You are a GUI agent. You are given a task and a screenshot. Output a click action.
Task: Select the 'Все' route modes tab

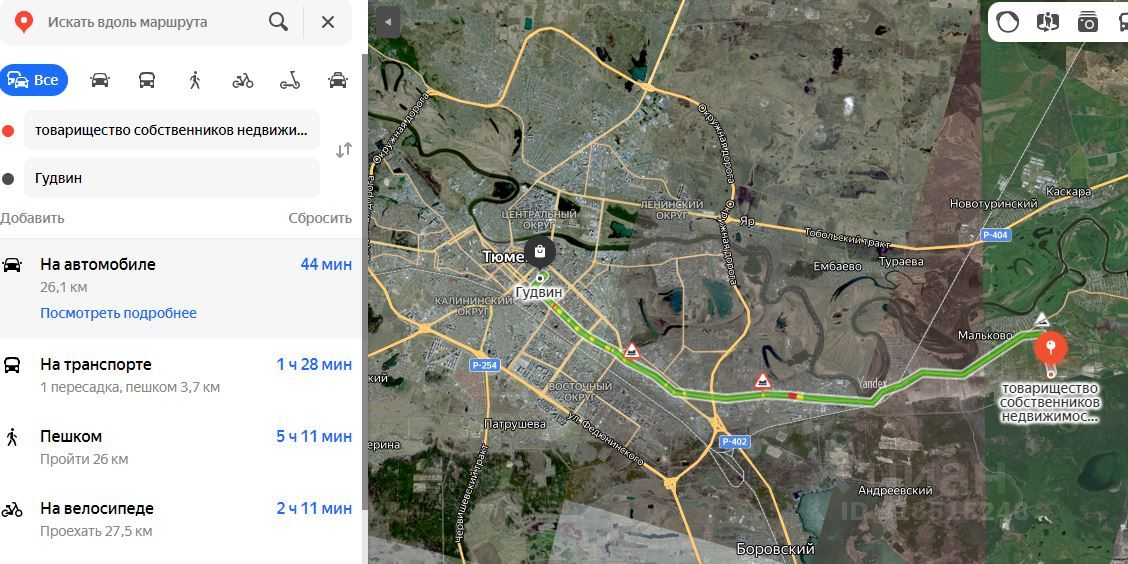(x=34, y=80)
